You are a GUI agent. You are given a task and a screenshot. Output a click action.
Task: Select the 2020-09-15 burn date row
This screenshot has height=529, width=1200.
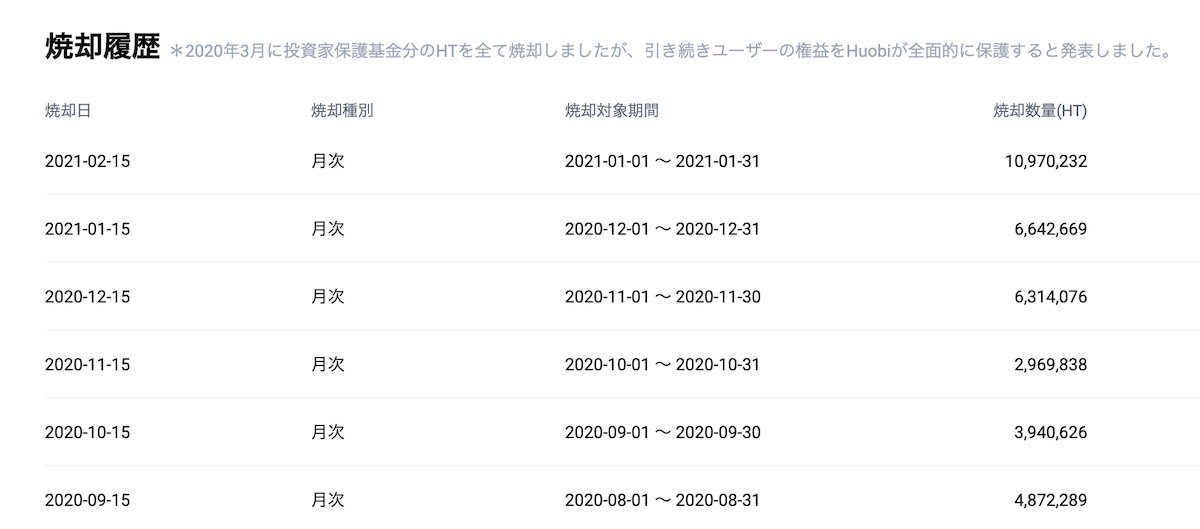(87, 500)
